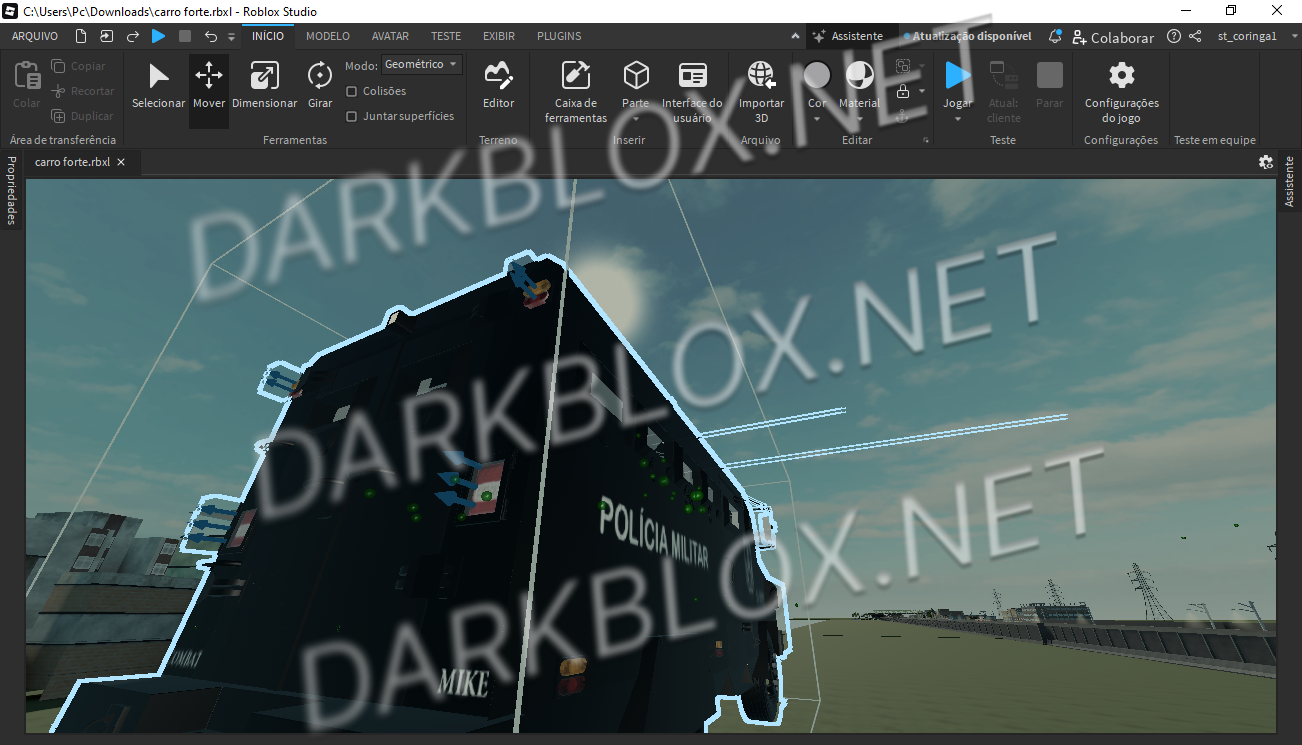Switch to the PLUGINS tab
The height and width of the screenshot is (745, 1302).
559,36
